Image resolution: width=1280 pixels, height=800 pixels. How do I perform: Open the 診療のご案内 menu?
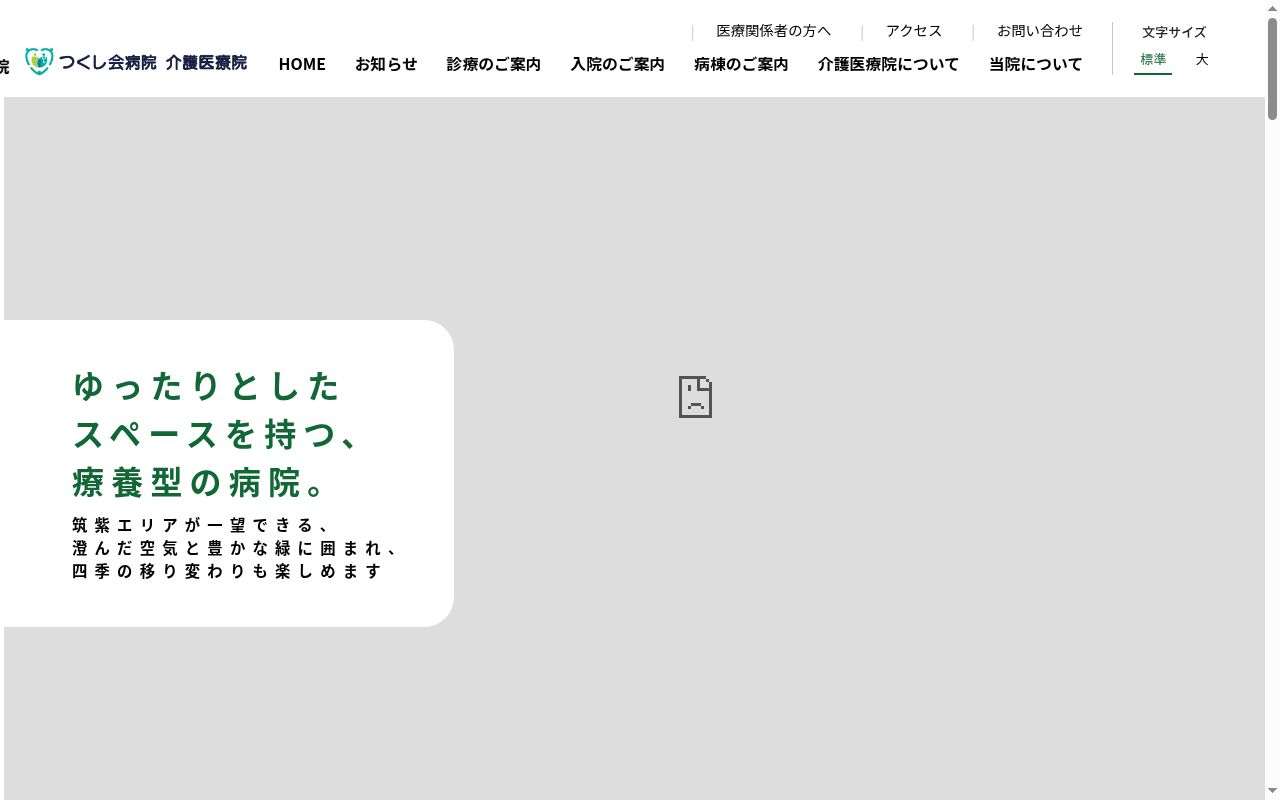point(493,64)
